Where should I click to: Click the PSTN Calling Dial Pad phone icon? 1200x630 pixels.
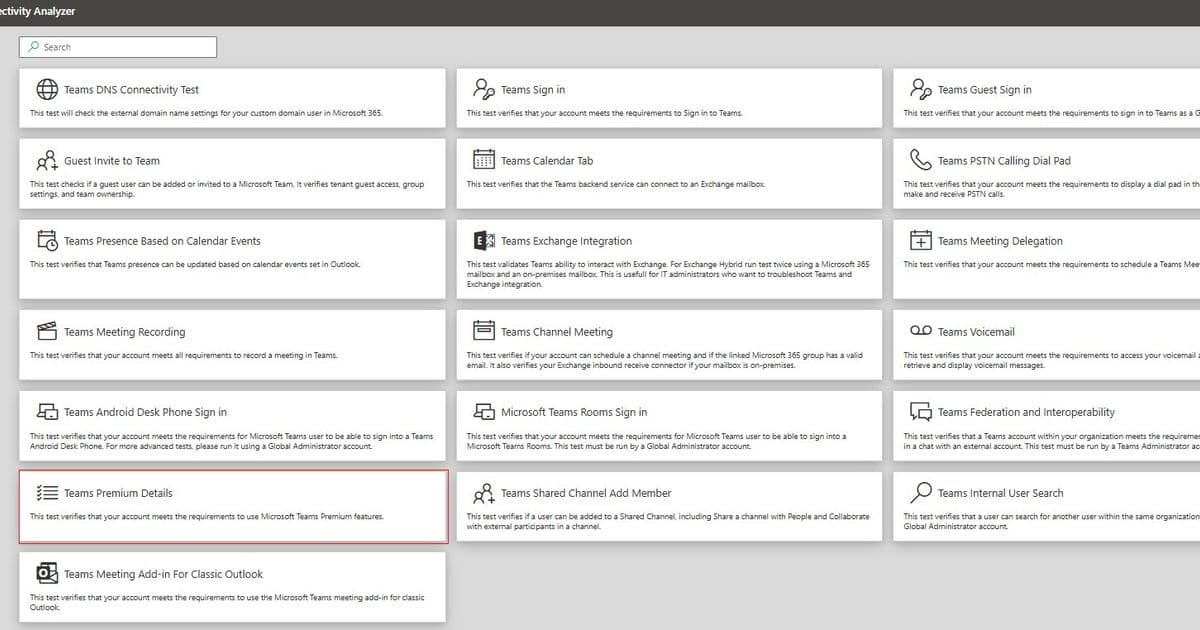point(920,160)
